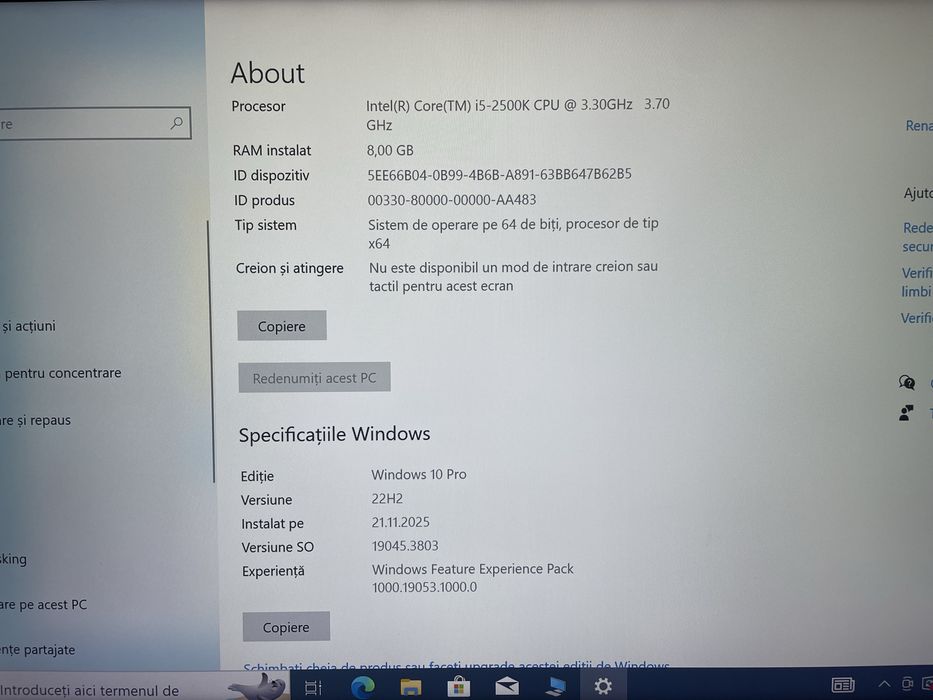Click the edition value Windows 10 Pro
Viewport: 933px width, 700px height.
click(x=419, y=474)
